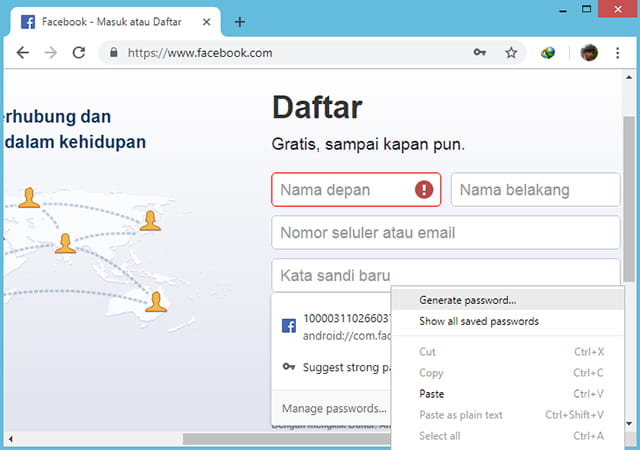Select Cut in the context menu
This screenshot has height=450, width=640.
[507, 352]
